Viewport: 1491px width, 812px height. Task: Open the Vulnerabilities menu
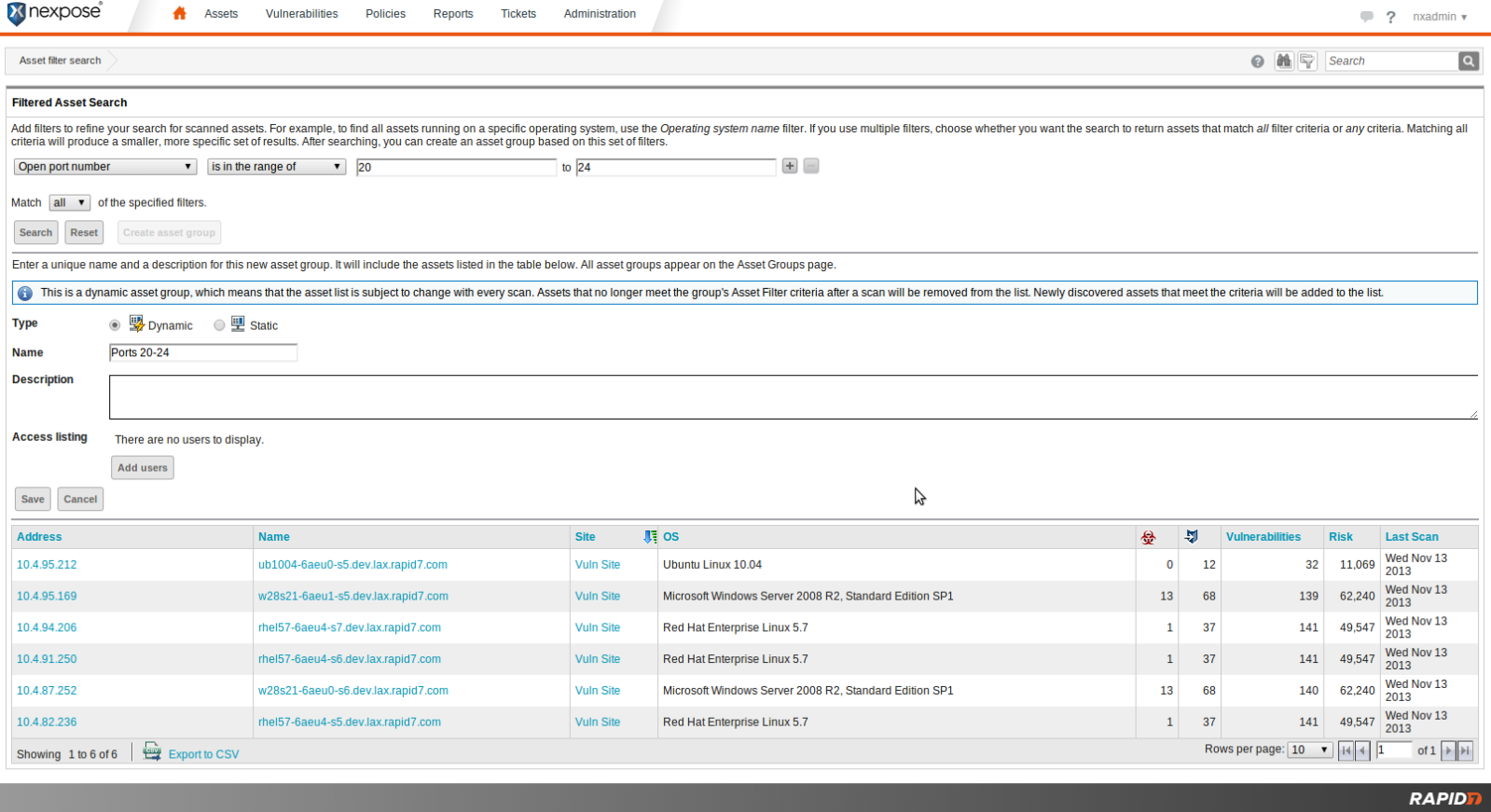point(301,14)
